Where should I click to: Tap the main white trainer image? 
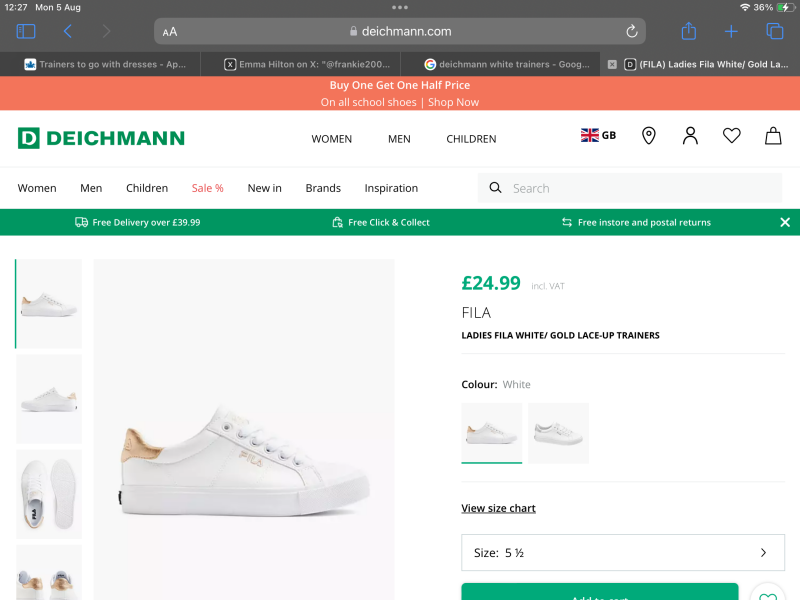(x=244, y=430)
